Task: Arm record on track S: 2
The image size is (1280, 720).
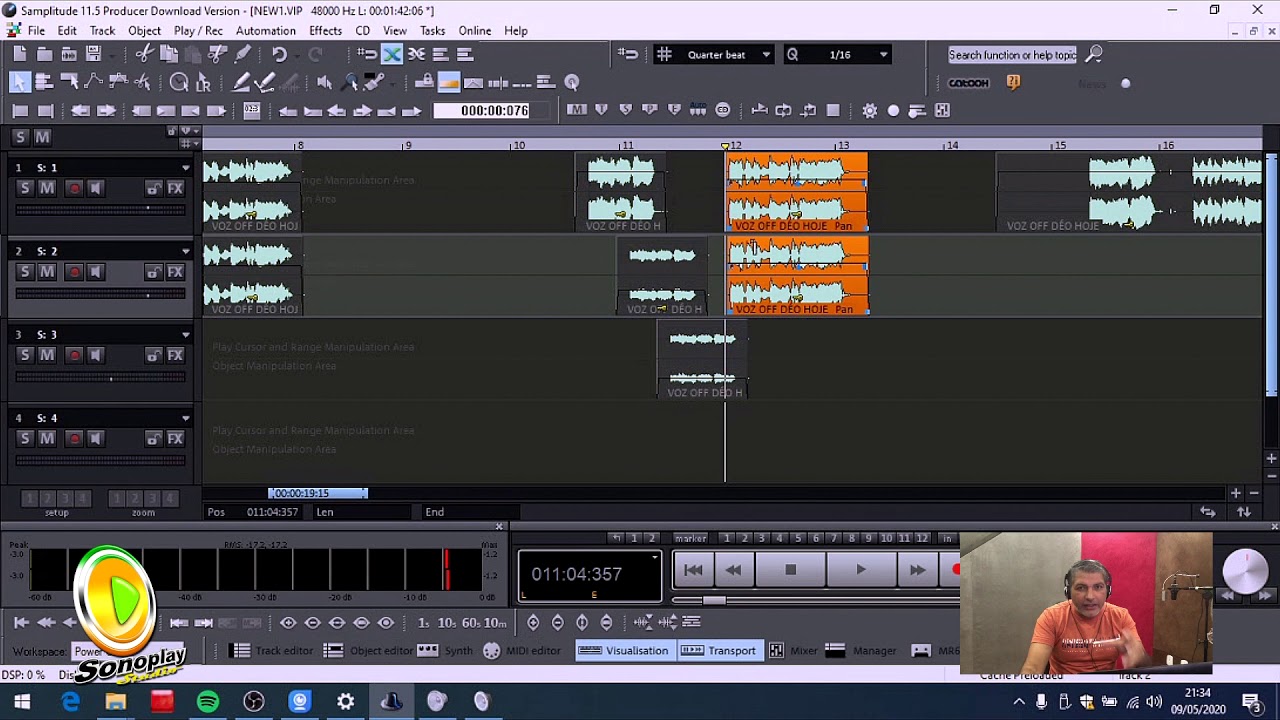Action: [74, 272]
